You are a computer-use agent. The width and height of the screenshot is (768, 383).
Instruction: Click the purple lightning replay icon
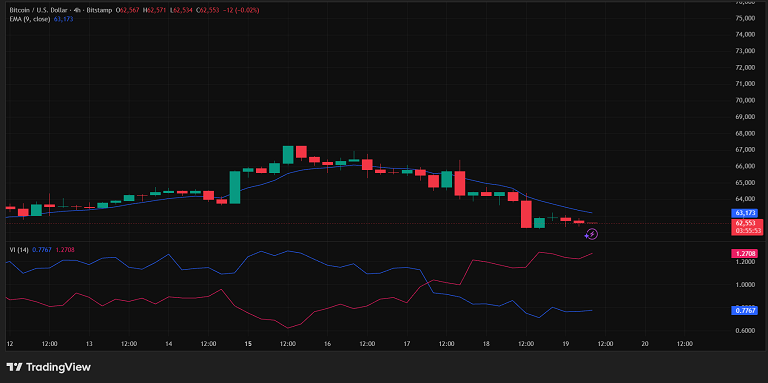pos(591,235)
